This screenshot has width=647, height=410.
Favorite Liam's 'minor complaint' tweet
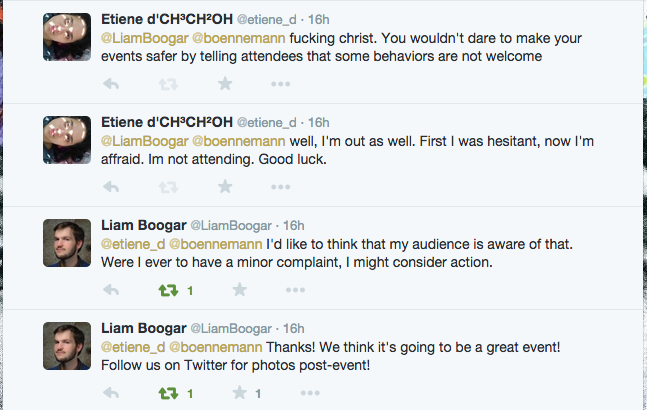point(239,290)
